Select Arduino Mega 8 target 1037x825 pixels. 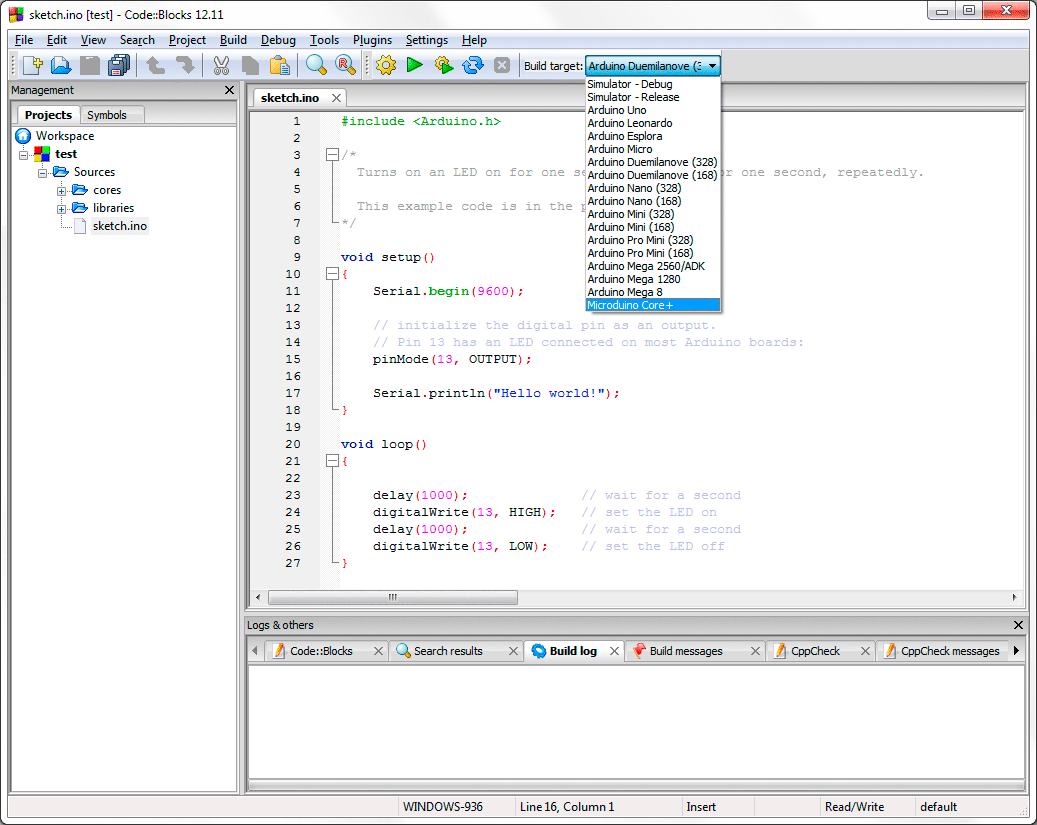tap(653, 292)
